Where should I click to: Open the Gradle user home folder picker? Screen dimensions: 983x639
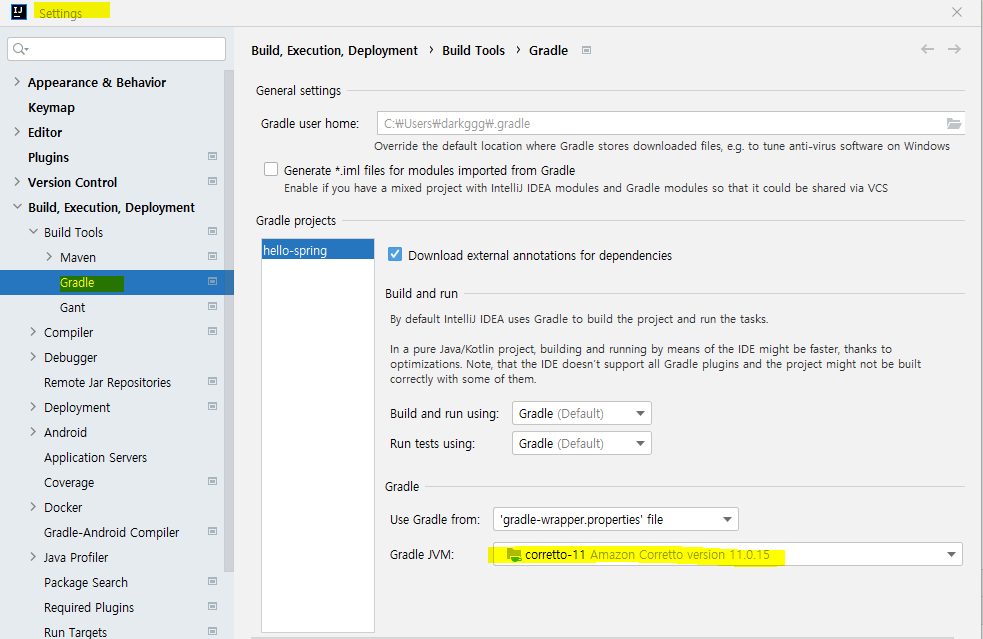click(x=953, y=123)
